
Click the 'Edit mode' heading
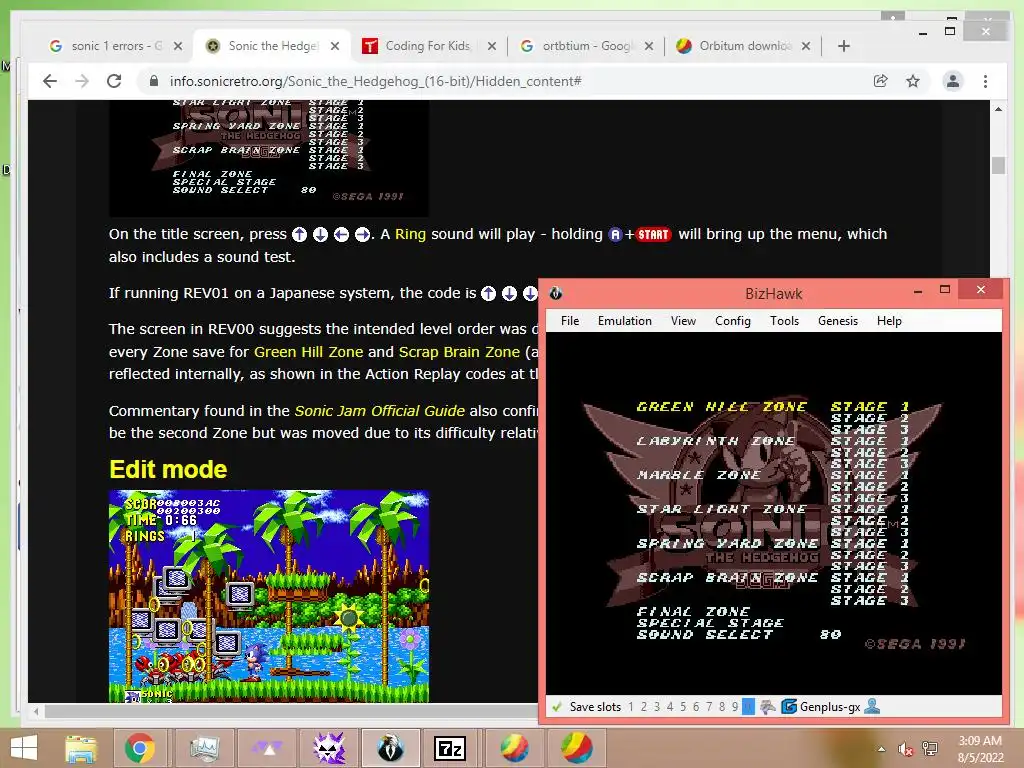(x=168, y=469)
